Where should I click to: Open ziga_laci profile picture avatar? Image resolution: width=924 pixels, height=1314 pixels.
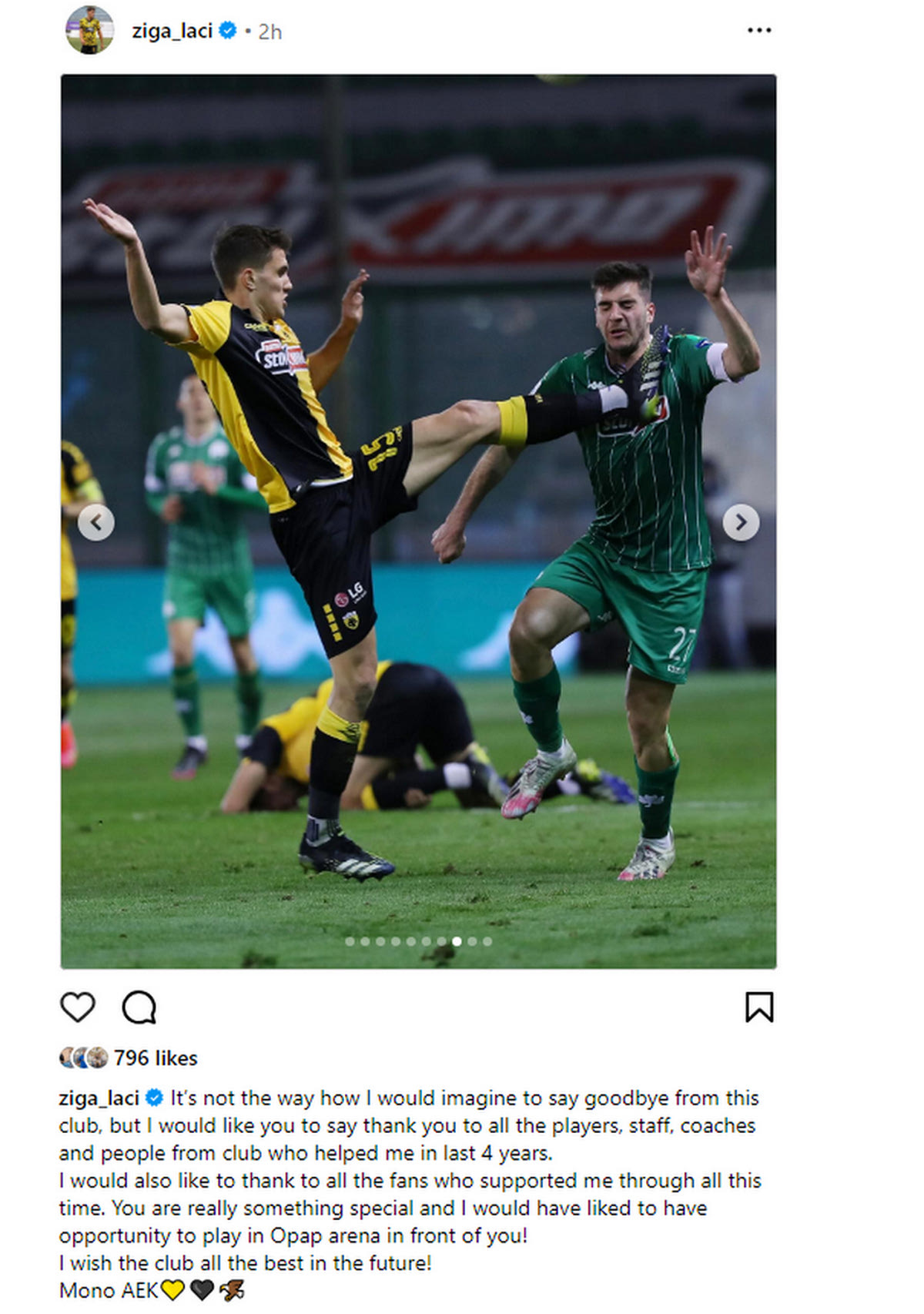pos(90,31)
